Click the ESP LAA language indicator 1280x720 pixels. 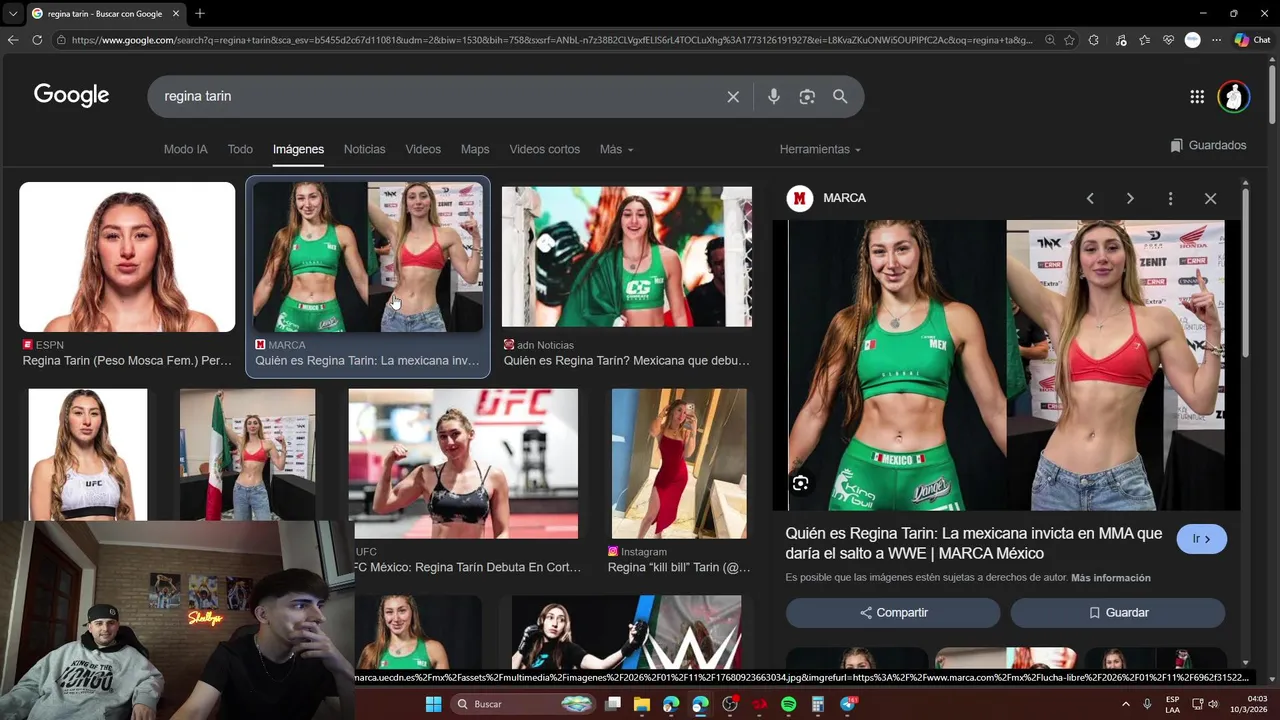(1172, 704)
